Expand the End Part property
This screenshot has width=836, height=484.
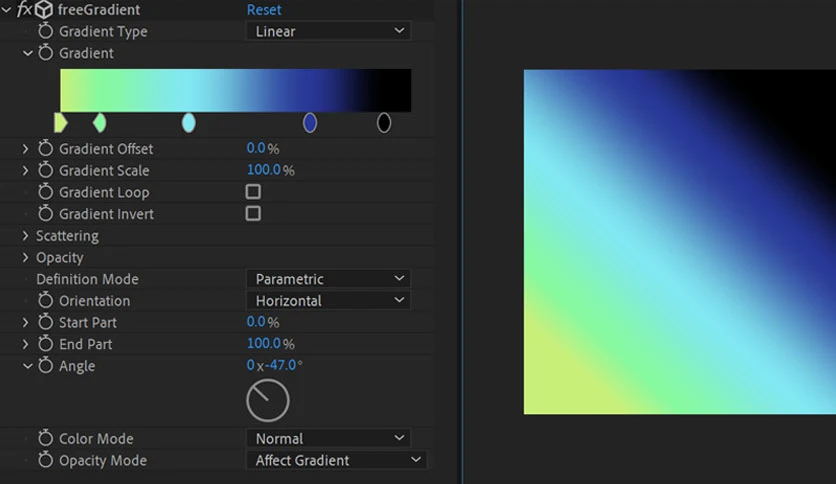point(25,344)
